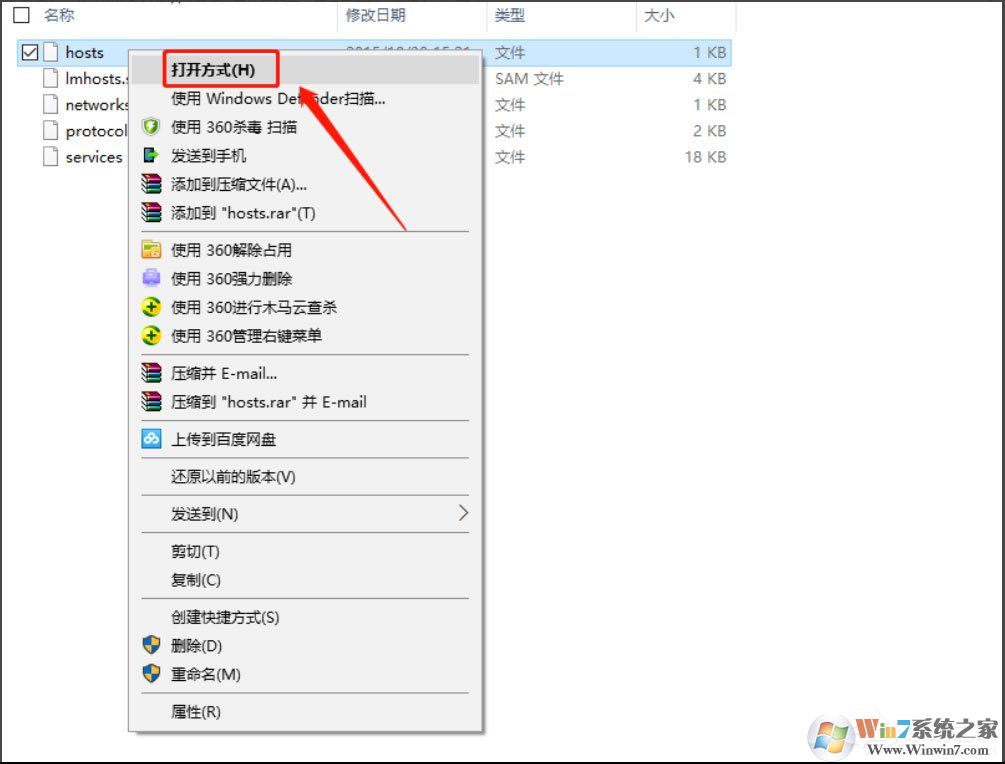Click the 发送到手机 green icon

(151, 156)
